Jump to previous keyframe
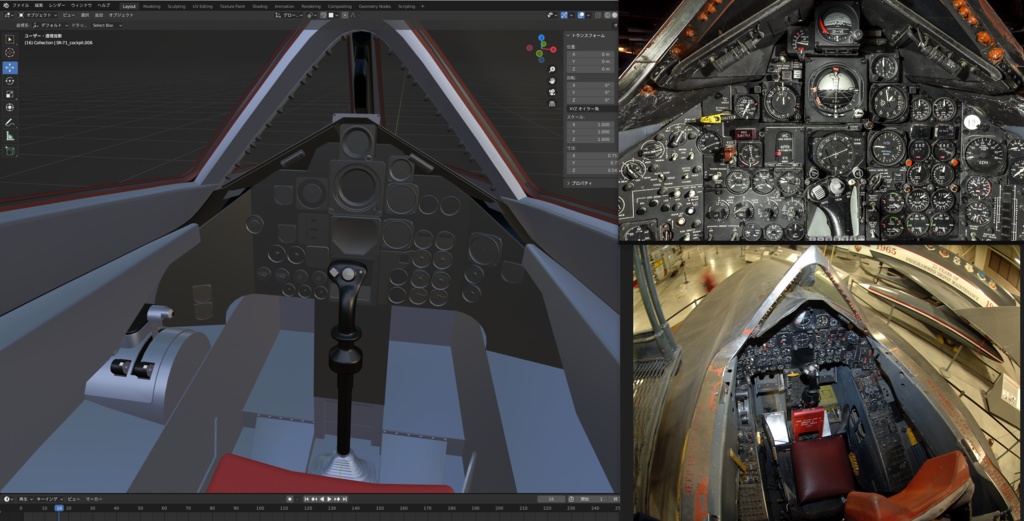1024x521 pixels. pos(315,499)
